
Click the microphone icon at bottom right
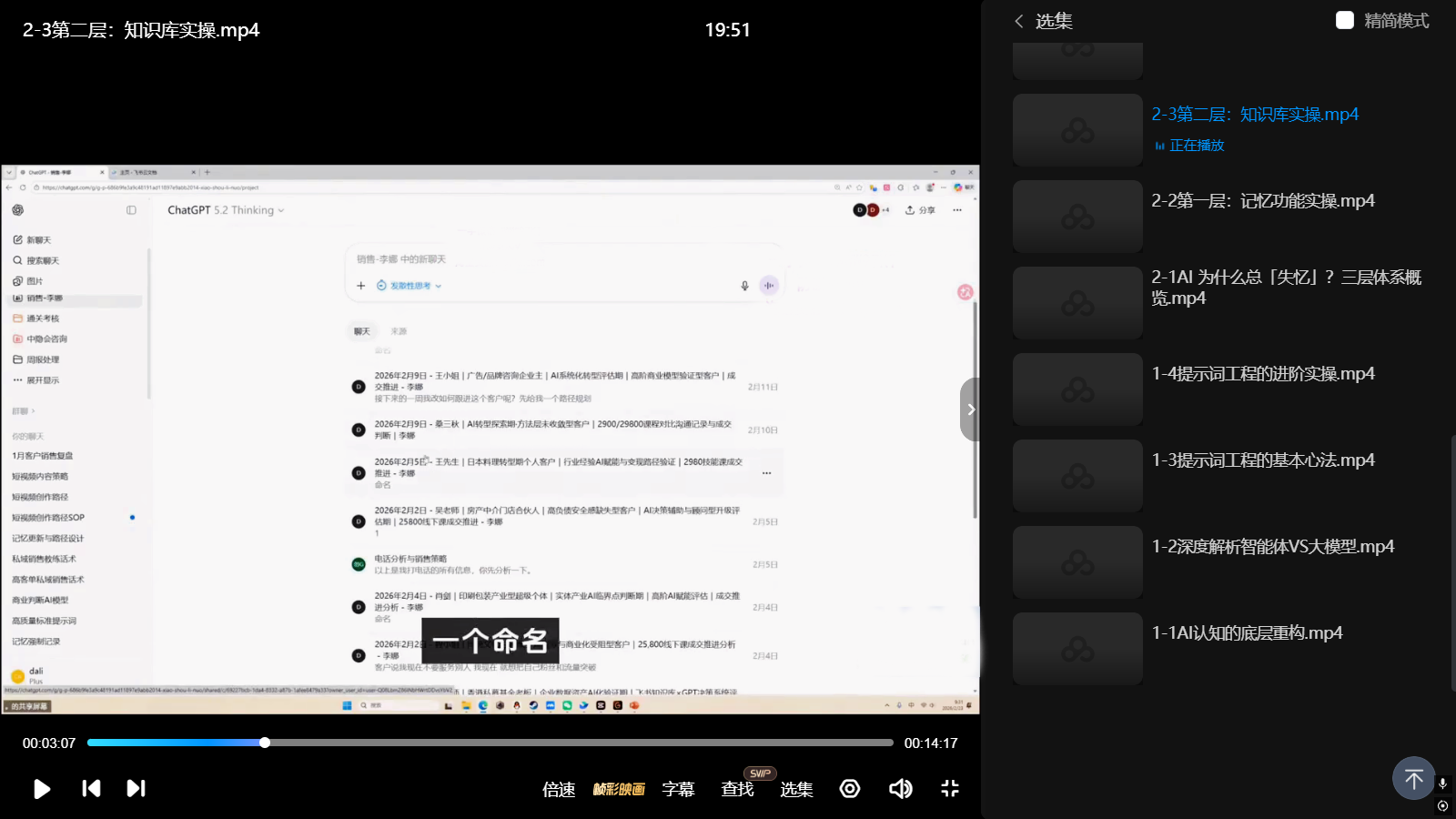(1442, 784)
